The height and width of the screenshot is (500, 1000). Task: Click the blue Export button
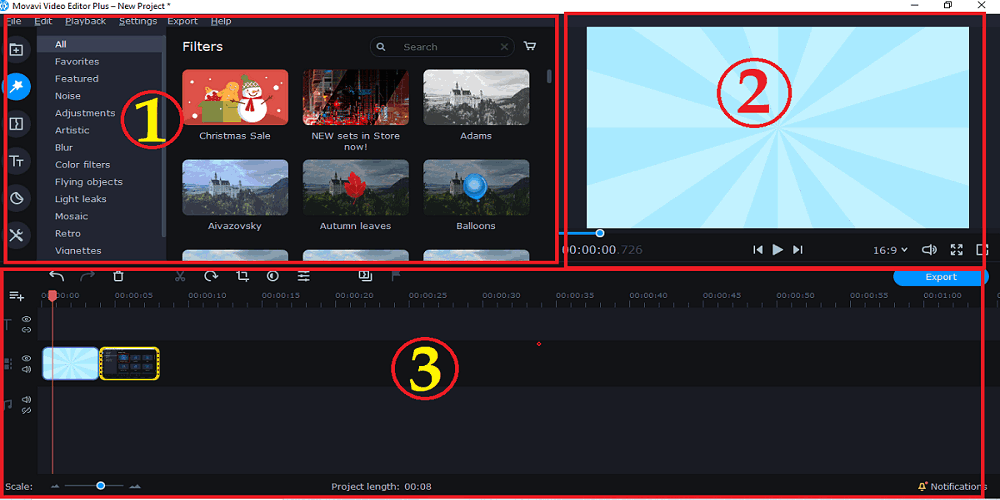point(941,277)
